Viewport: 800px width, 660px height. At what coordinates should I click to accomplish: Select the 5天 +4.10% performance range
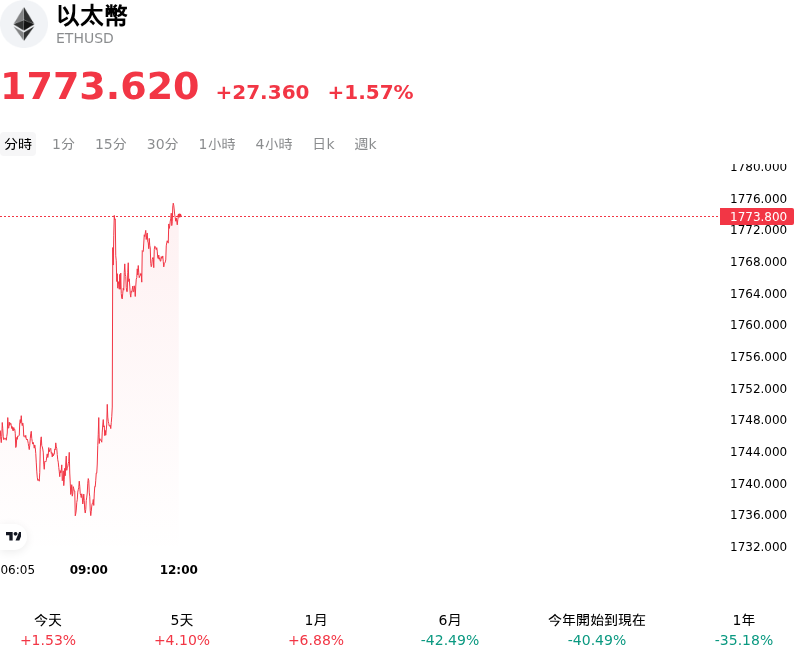182,630
